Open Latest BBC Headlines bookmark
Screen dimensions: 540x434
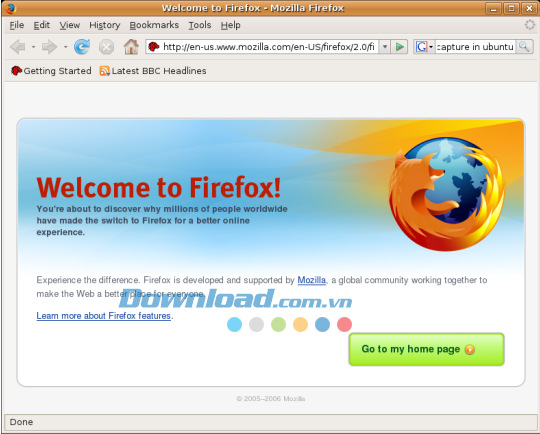(153, 71)
